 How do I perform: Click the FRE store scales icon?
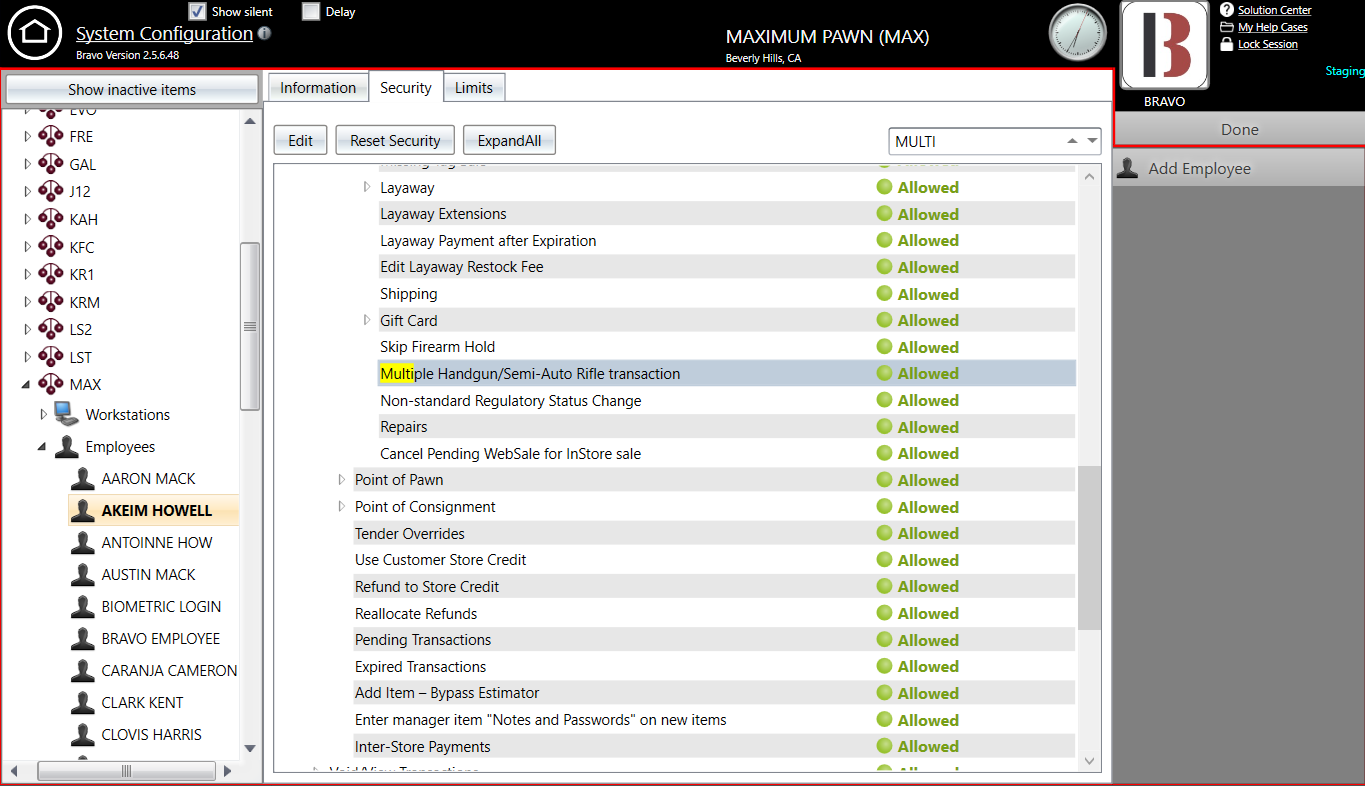(51, 136)
